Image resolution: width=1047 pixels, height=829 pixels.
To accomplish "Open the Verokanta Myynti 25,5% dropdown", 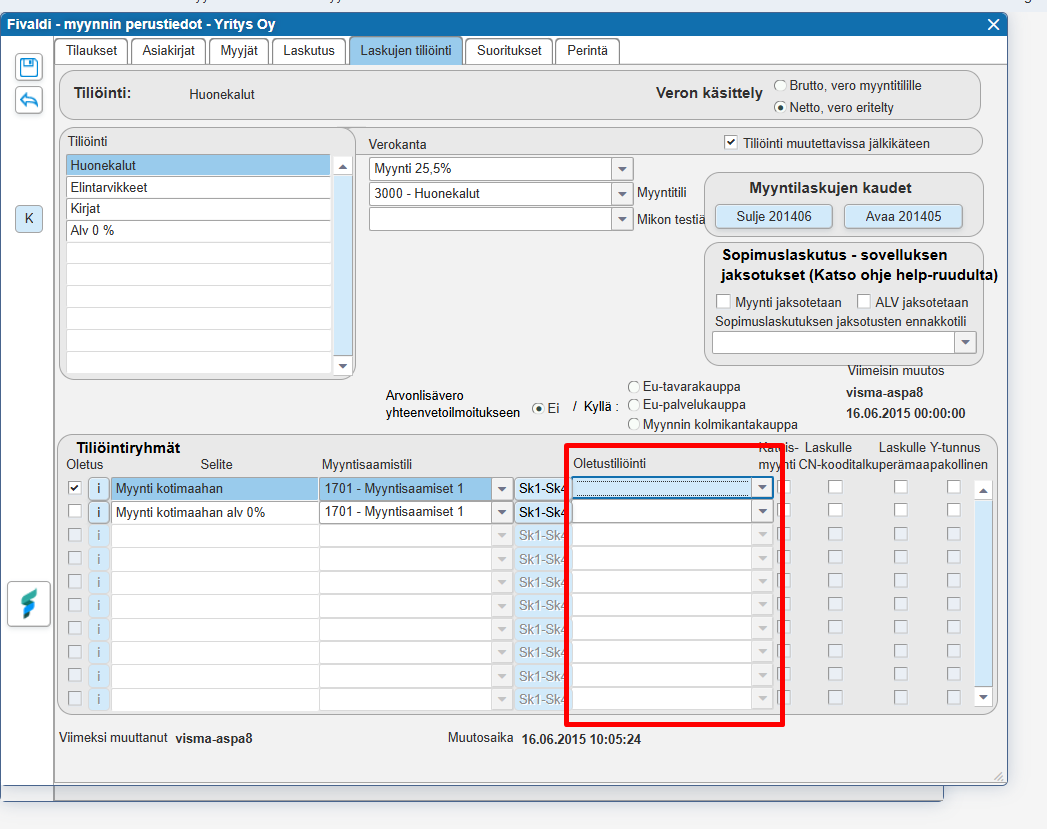I will pos(622,169).
